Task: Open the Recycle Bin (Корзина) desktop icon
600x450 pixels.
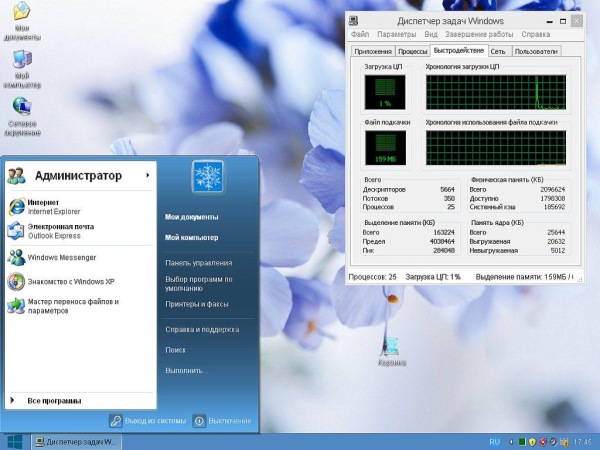Action: point(391,348)
